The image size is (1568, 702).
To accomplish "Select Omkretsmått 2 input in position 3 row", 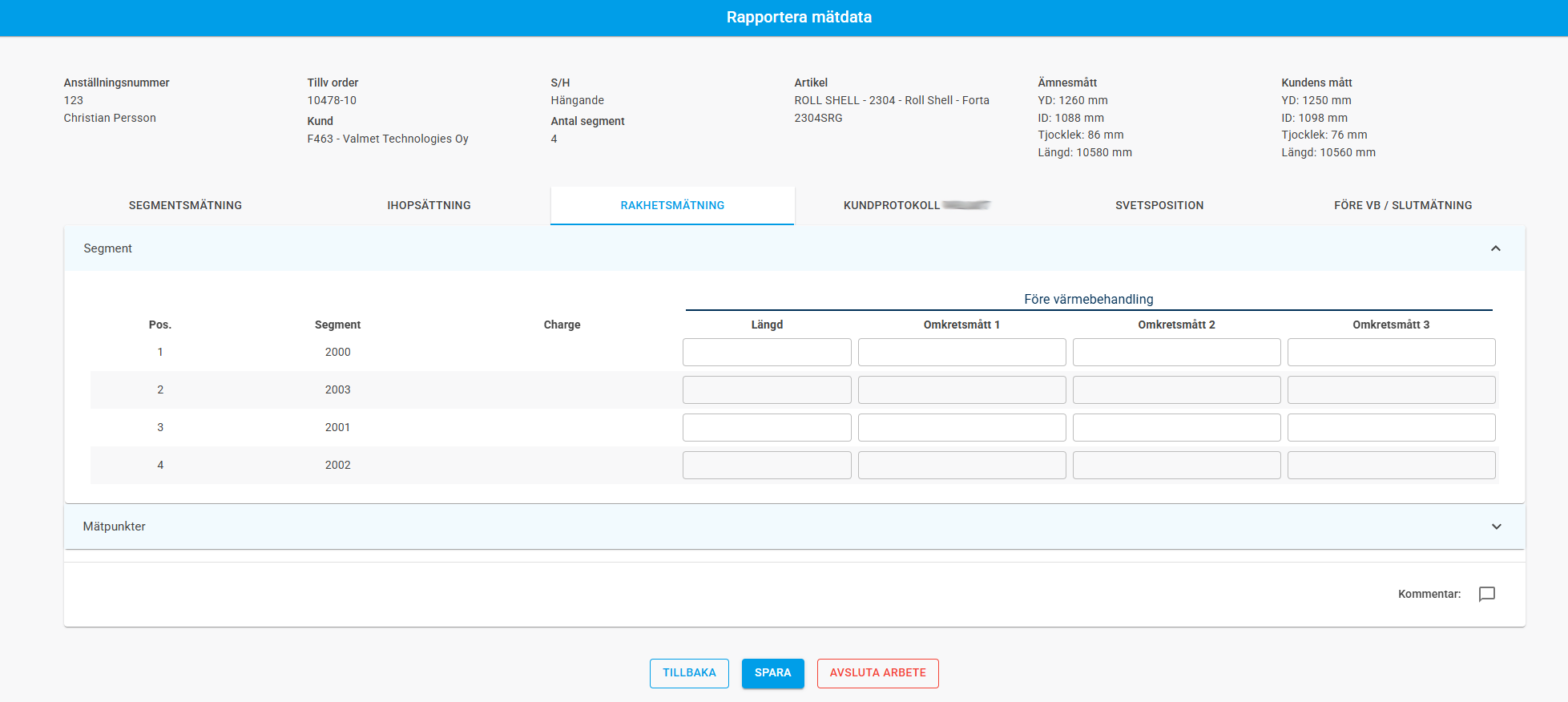I will [x=1176, y=428].
